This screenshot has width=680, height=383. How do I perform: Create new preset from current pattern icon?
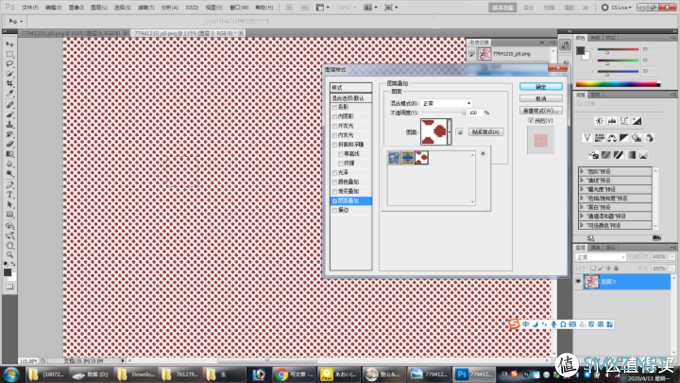pyautogui.click(x=460, y=132)
